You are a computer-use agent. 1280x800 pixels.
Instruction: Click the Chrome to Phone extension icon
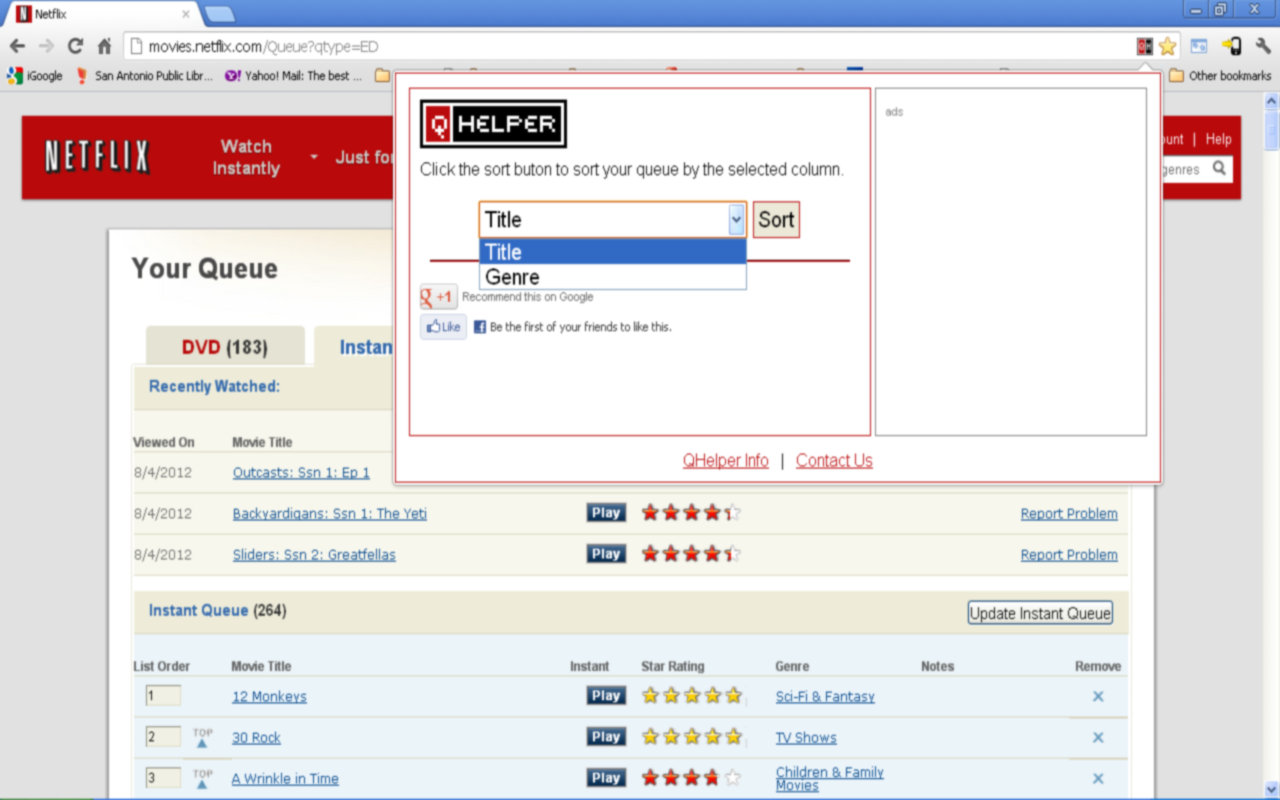(x=1232, y=46)
